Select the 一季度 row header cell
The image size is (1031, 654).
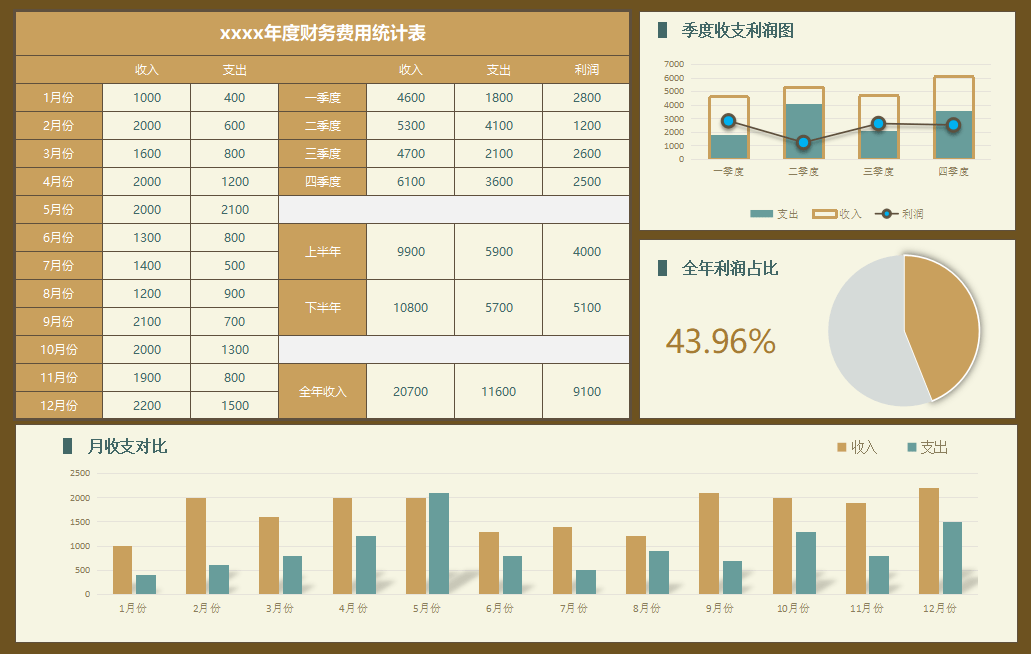[x=322, y=97]
